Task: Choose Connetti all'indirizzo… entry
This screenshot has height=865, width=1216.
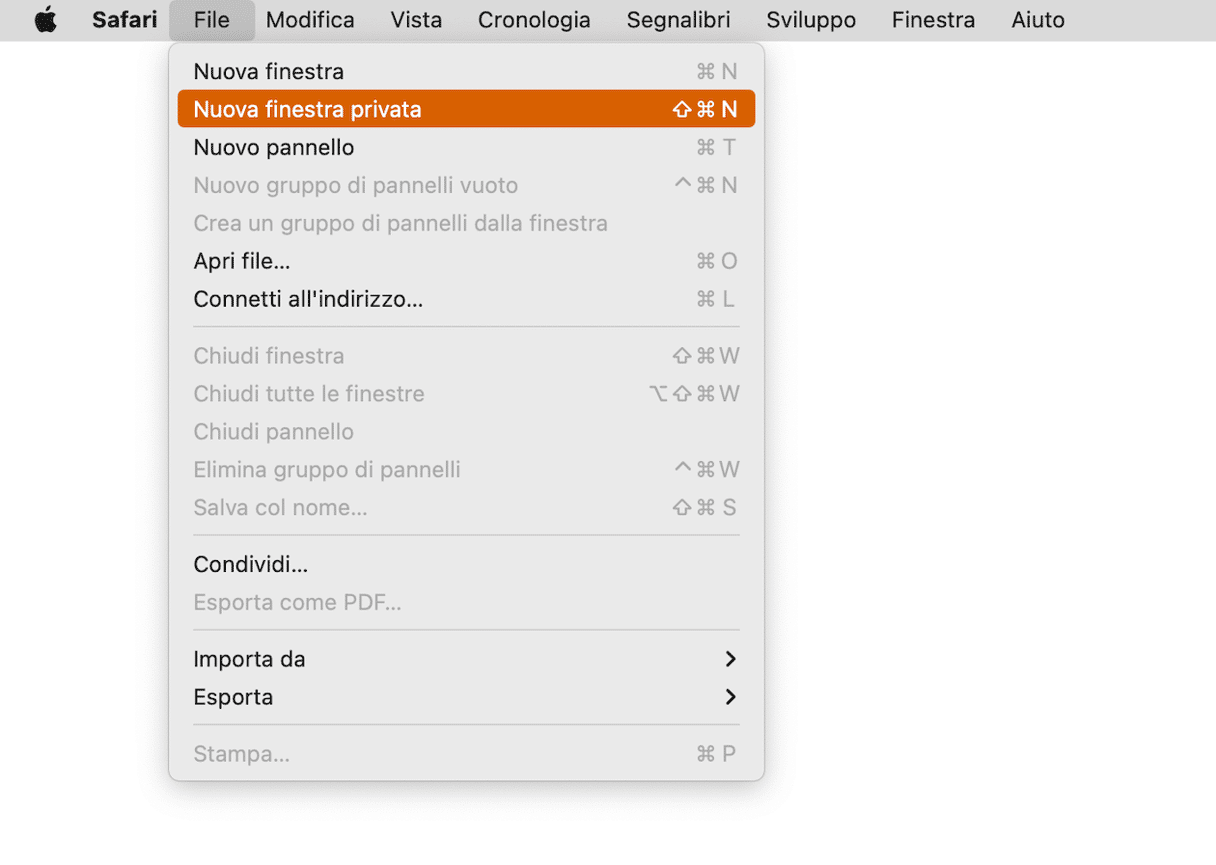Action: 466,299
